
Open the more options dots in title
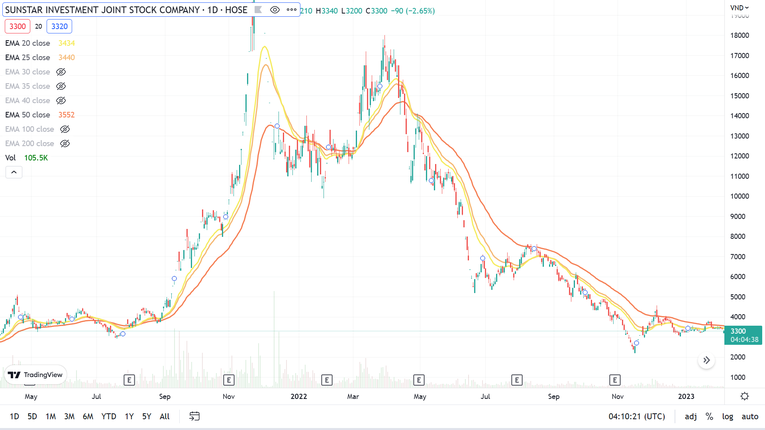[292, 10]
